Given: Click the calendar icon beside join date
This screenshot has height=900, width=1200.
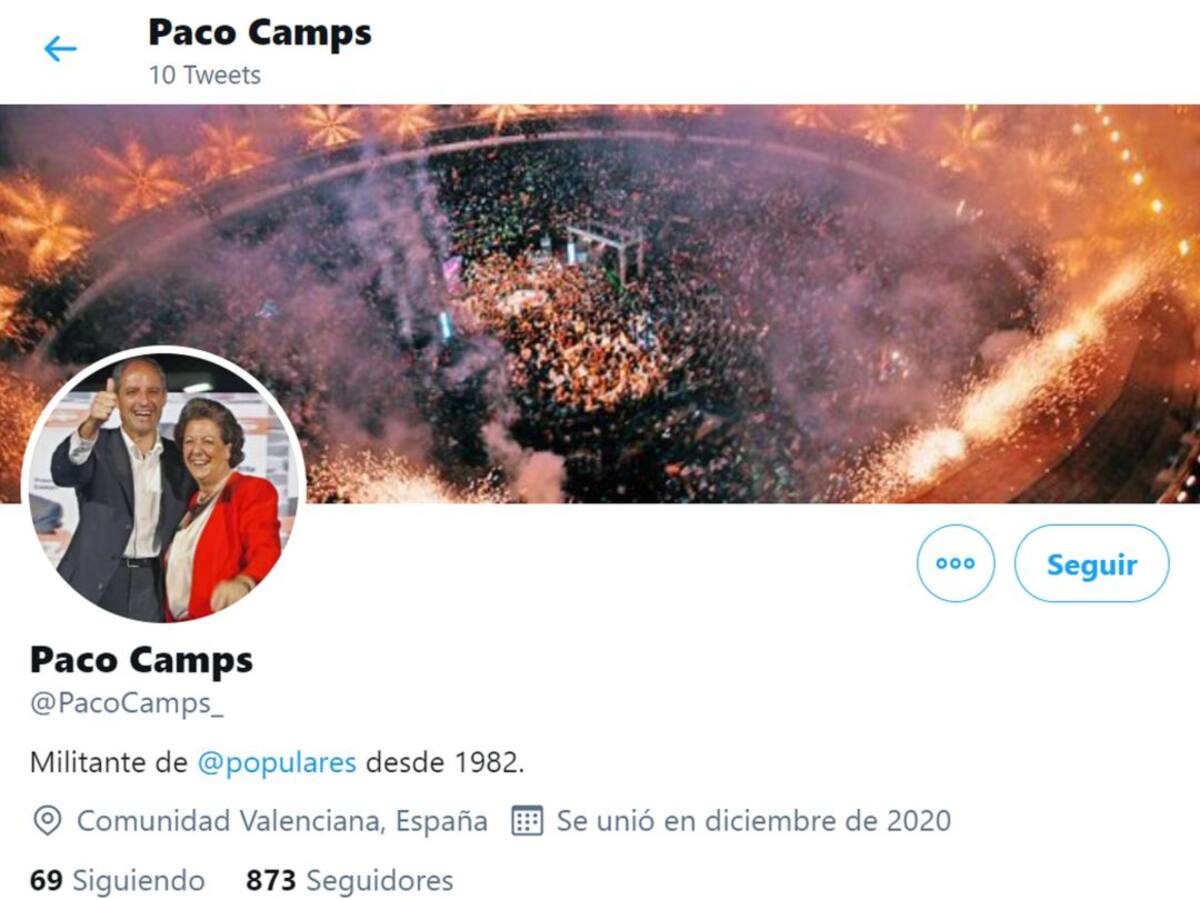Looking at the screenshot, I should (527, 821).
